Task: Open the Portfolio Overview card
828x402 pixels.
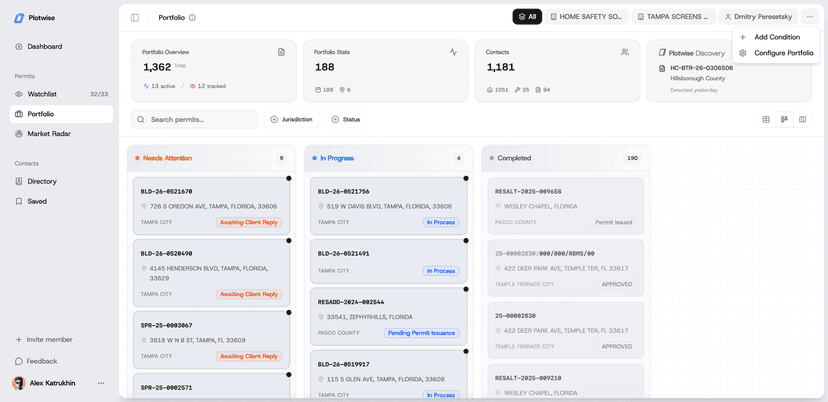Action: [214, 71]
